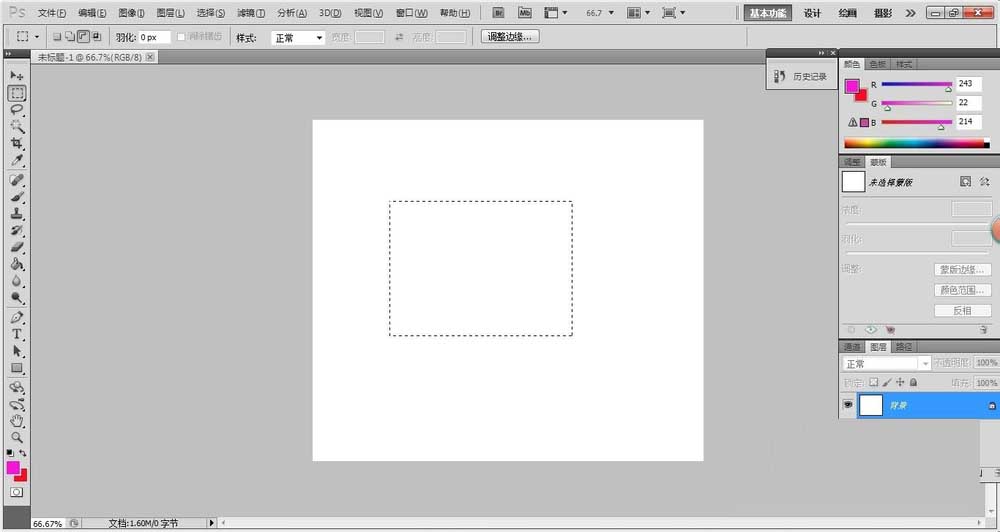This screenshot has height=532, width=1000.
Task: Toggle lock all
Action: [913, 383]
